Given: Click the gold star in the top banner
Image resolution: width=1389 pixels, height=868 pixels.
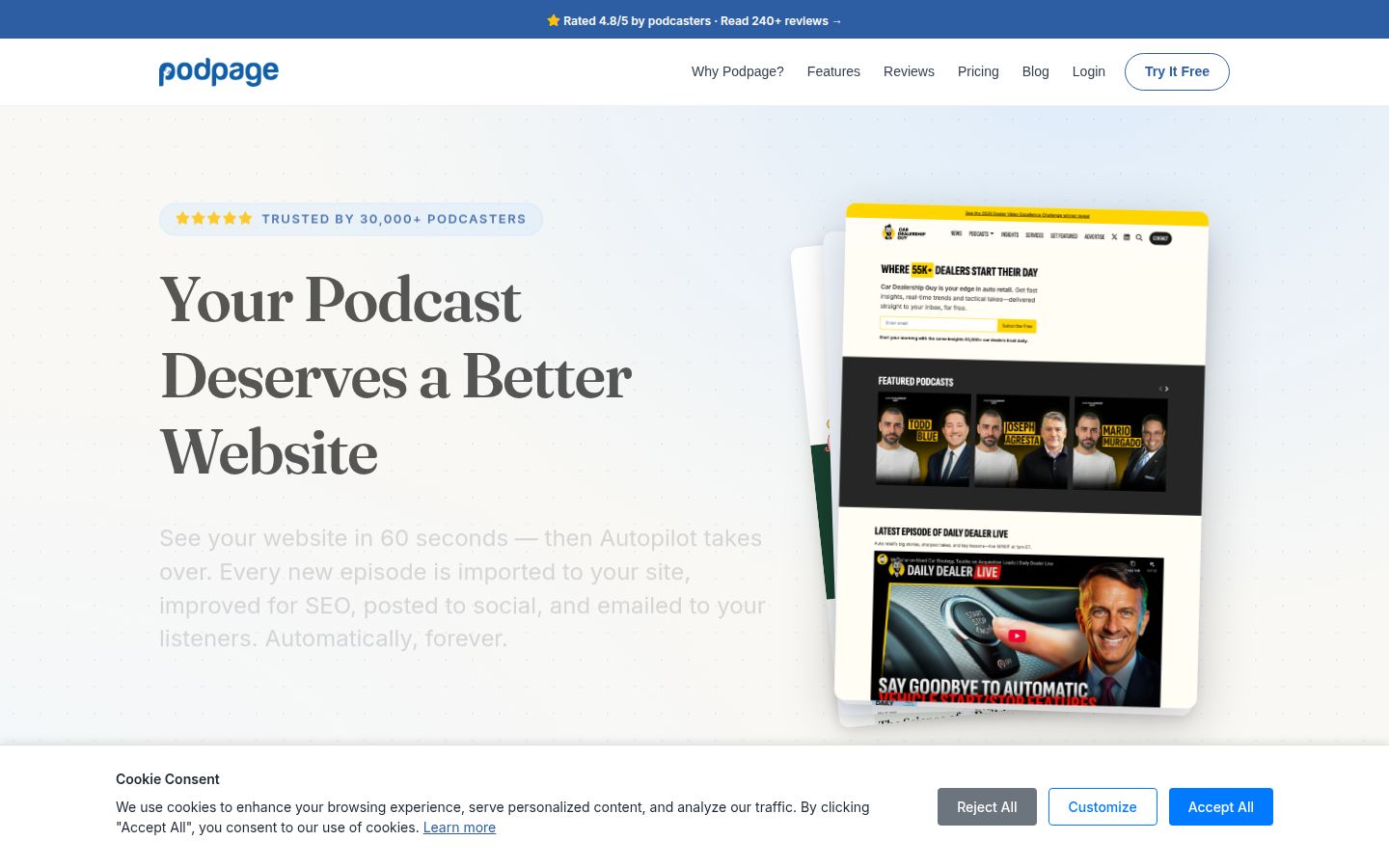Looking at the screenshot, I should (x=554, y=20).
